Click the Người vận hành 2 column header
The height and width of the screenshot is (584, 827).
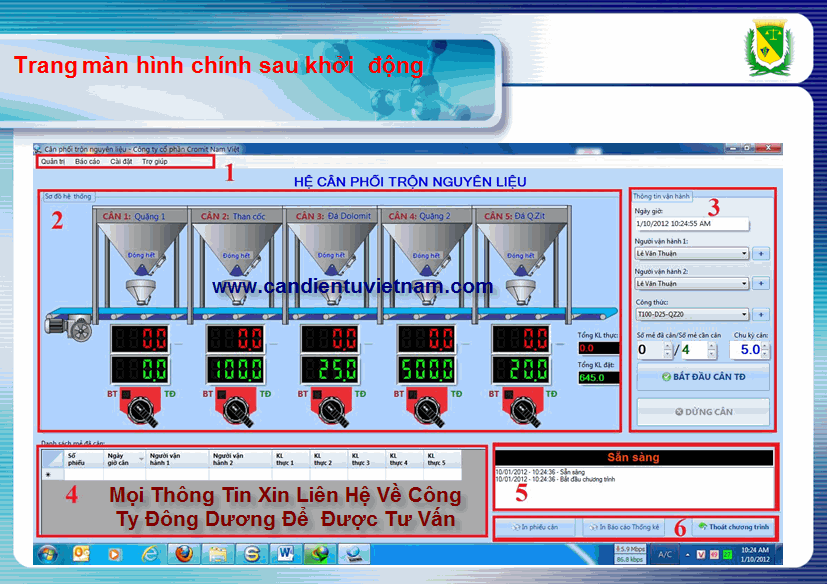[x=241, y=459]
